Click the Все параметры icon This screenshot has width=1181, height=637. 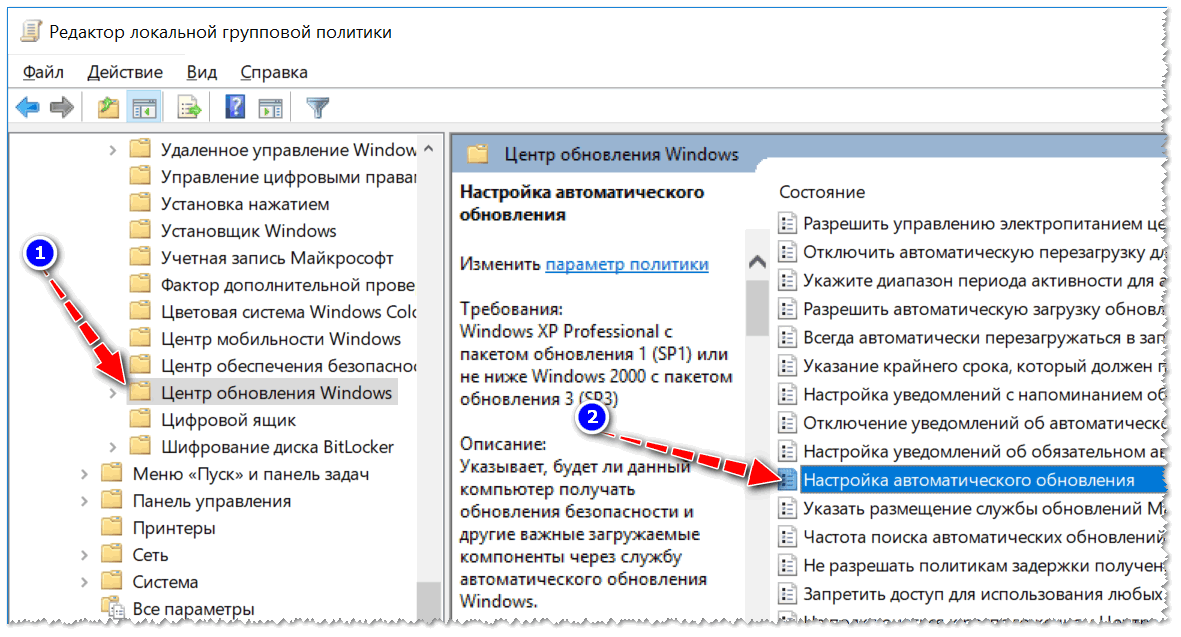113,608
